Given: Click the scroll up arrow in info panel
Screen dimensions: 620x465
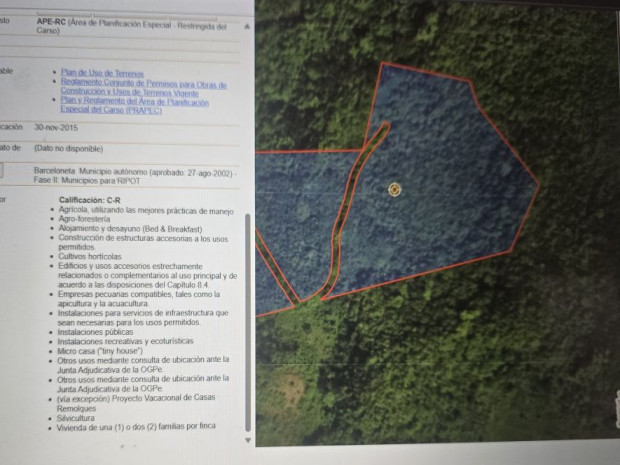Looking at the screenshot, I should coord(246,26).
